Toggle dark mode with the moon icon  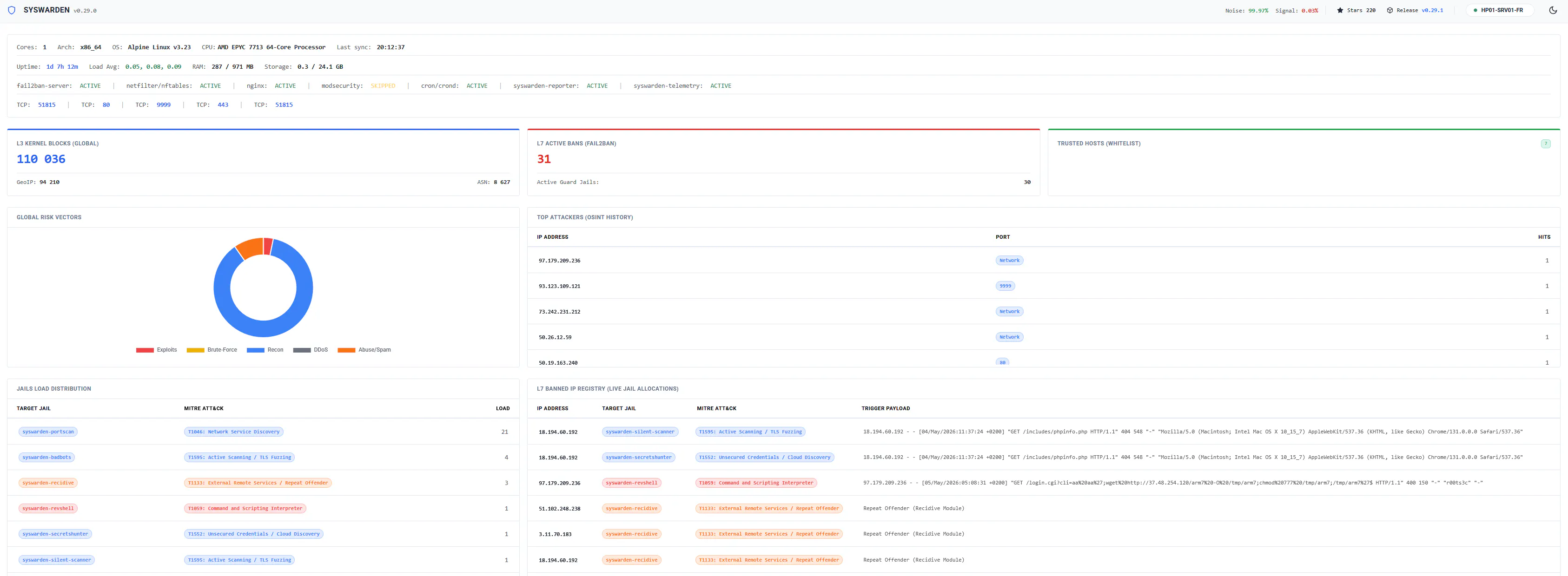point(1553,10)
